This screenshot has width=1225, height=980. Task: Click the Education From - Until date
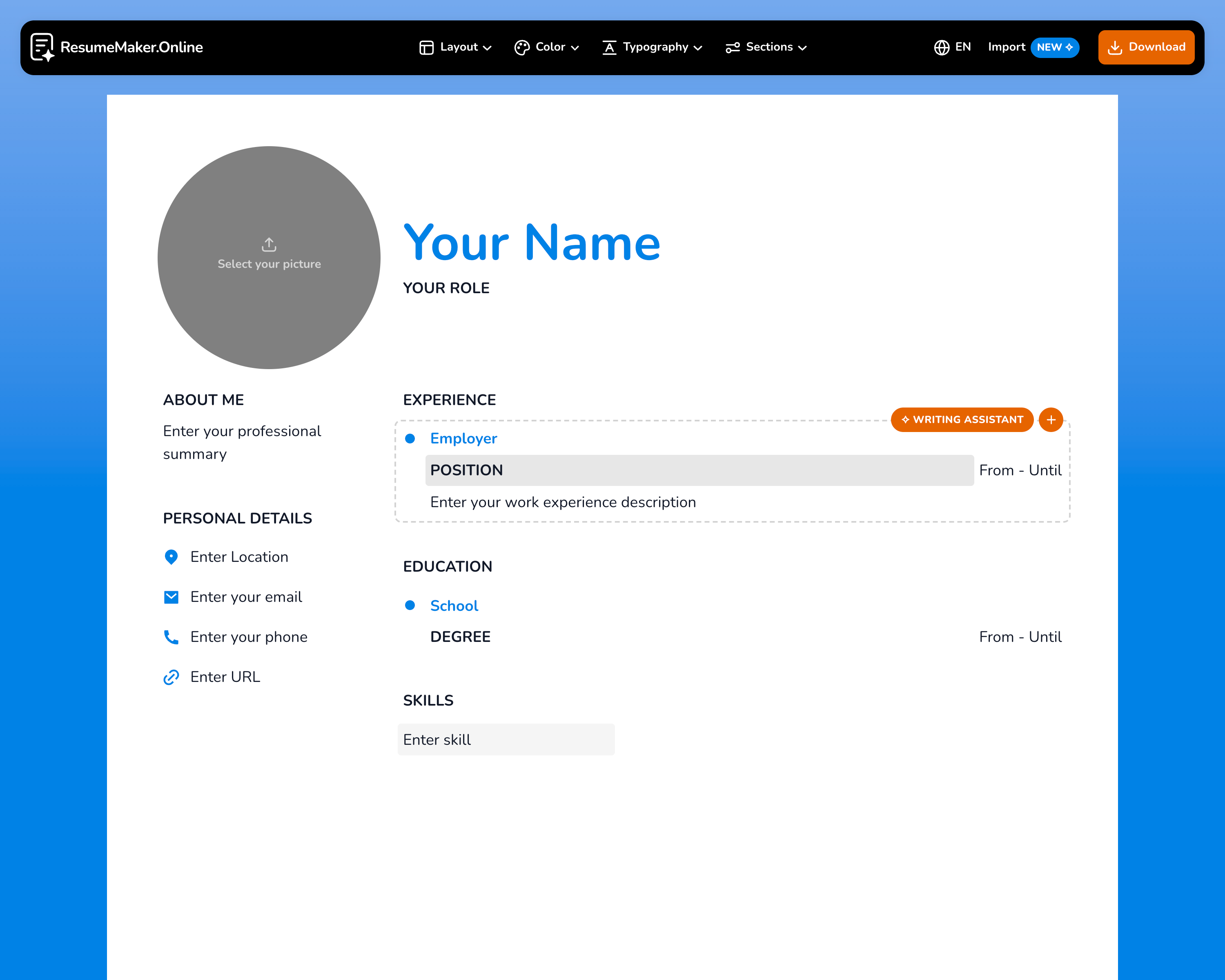tap(1020, 637)
